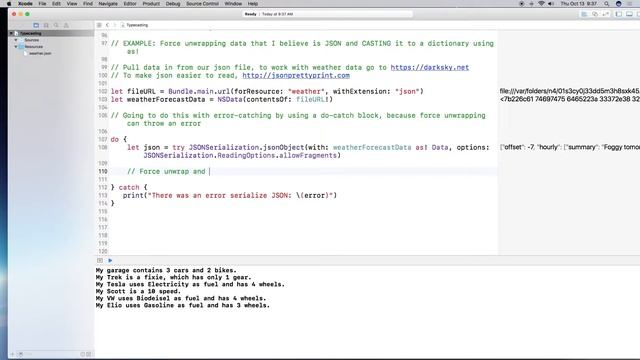Collapse the Typecasting playground tree item
Image resolution: width=640 pixels, height=360 pixels.
pyautogui.click(x=11, y=33)
